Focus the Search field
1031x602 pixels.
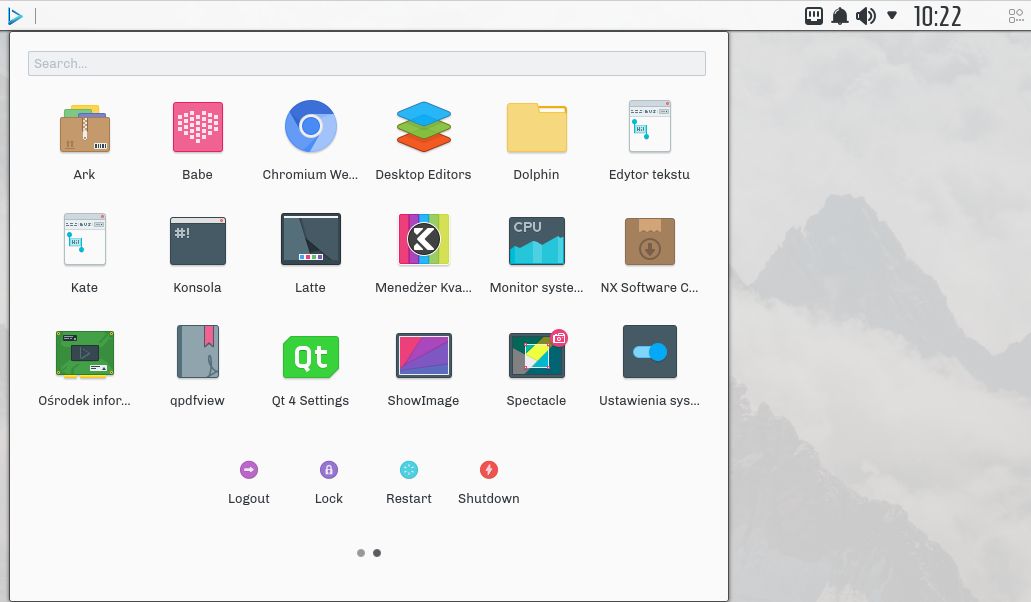[x=367, y=64]
